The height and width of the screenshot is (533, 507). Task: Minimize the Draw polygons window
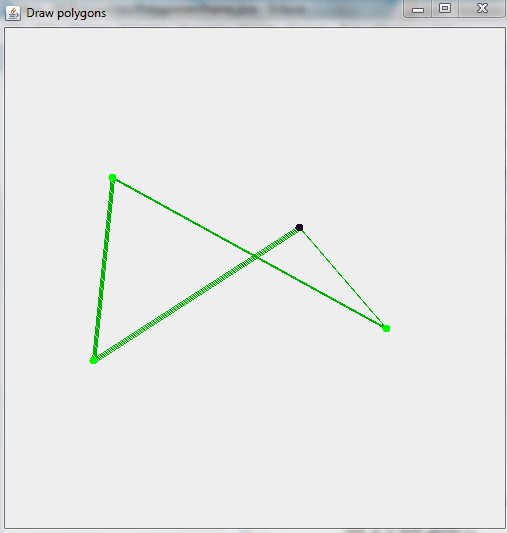(418, 9)
